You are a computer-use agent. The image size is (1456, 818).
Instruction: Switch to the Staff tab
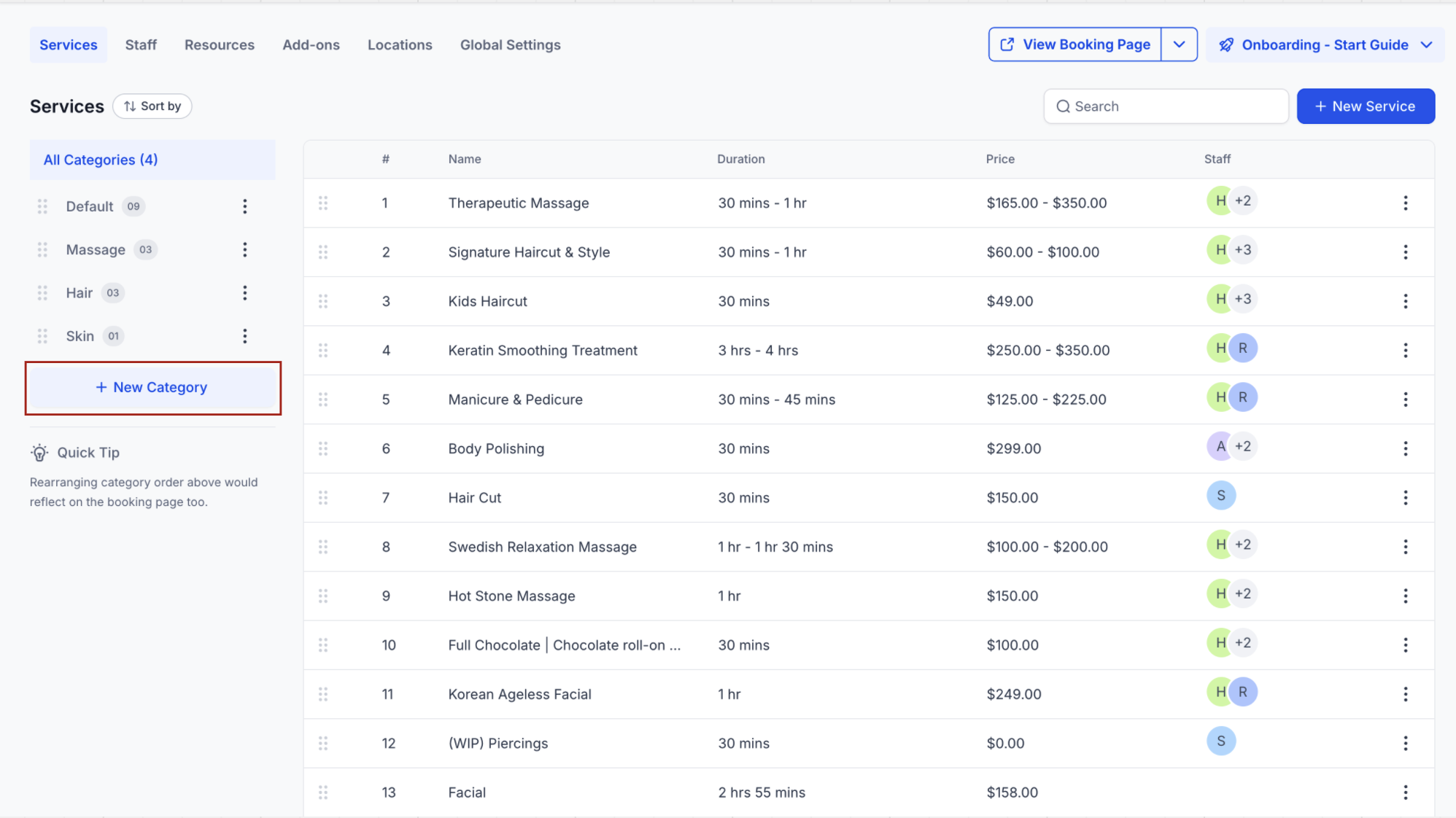click(x=141, y=45)
